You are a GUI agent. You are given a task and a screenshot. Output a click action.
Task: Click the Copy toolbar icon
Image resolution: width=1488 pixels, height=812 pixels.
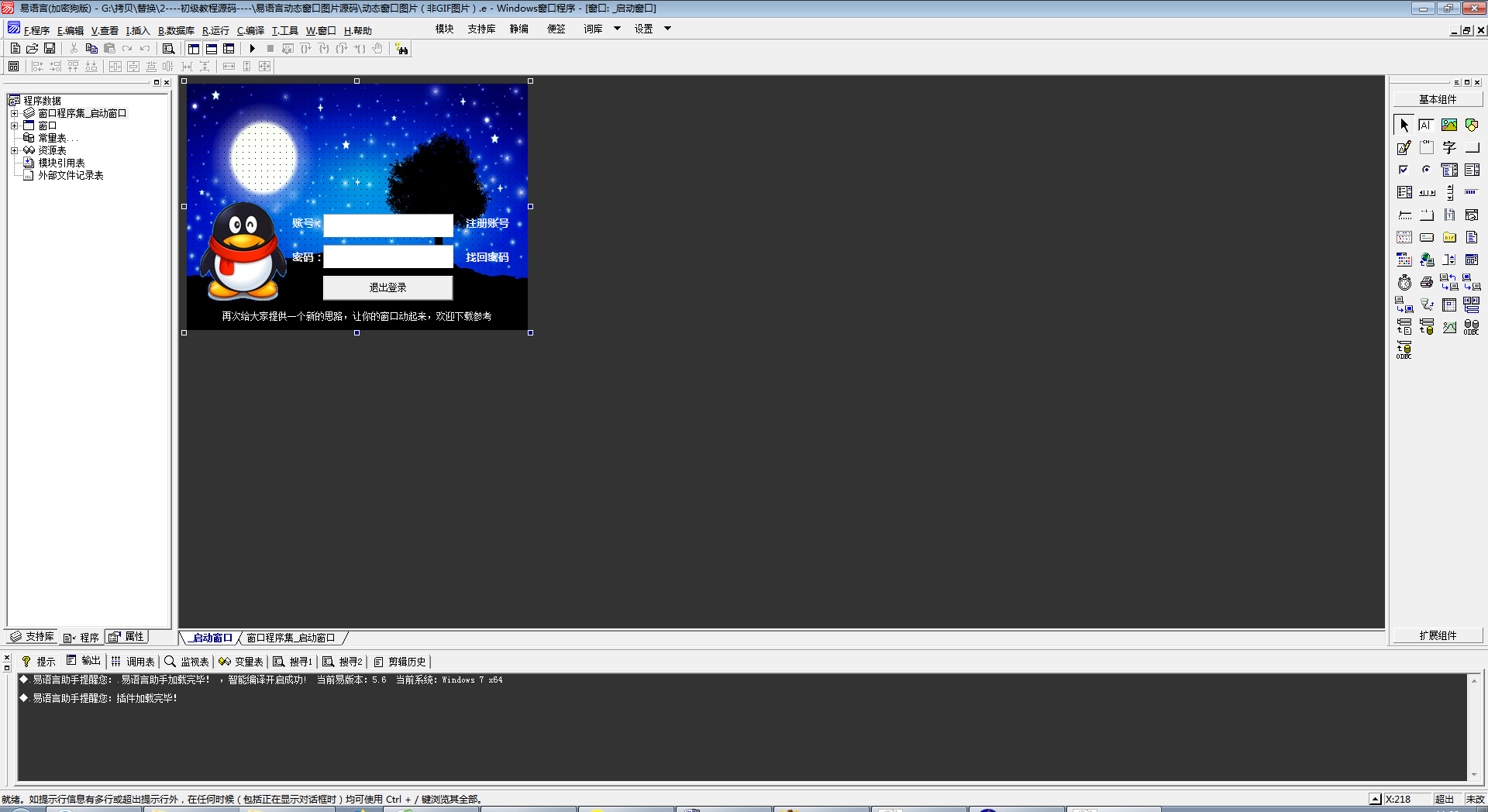click(91, 48)
